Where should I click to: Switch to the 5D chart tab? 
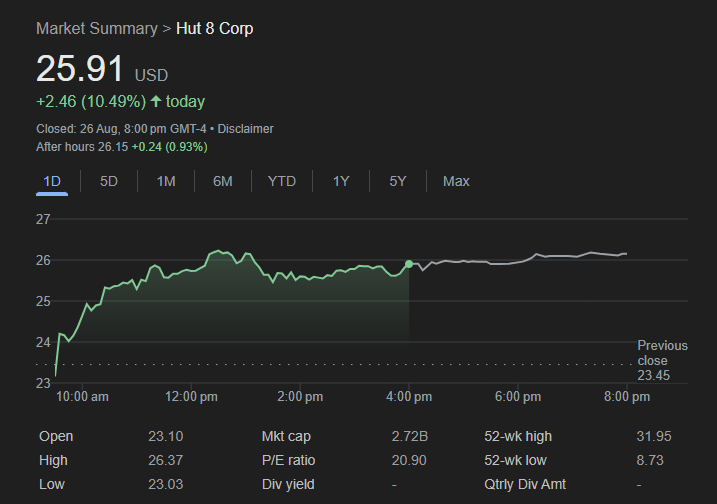109,181
